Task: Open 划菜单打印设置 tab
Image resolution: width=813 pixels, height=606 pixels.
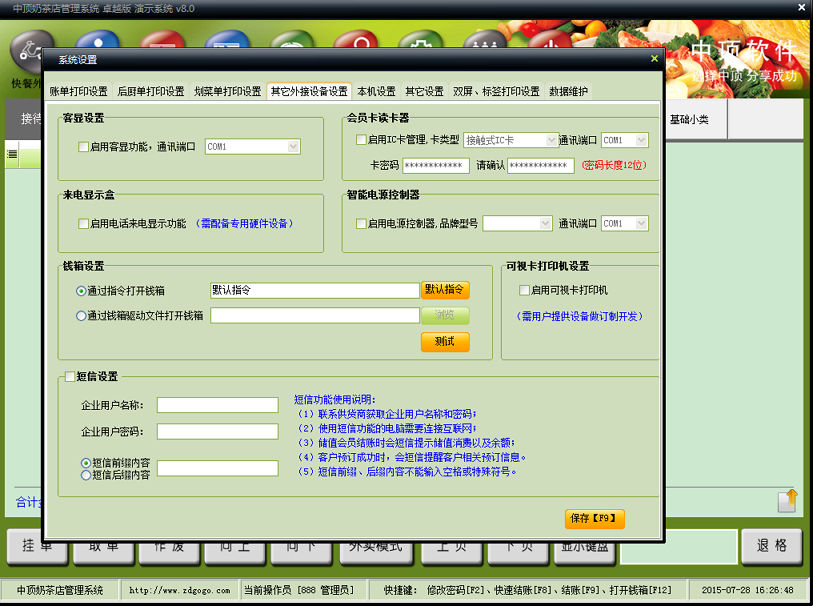Action: click(x=228, y=91)
